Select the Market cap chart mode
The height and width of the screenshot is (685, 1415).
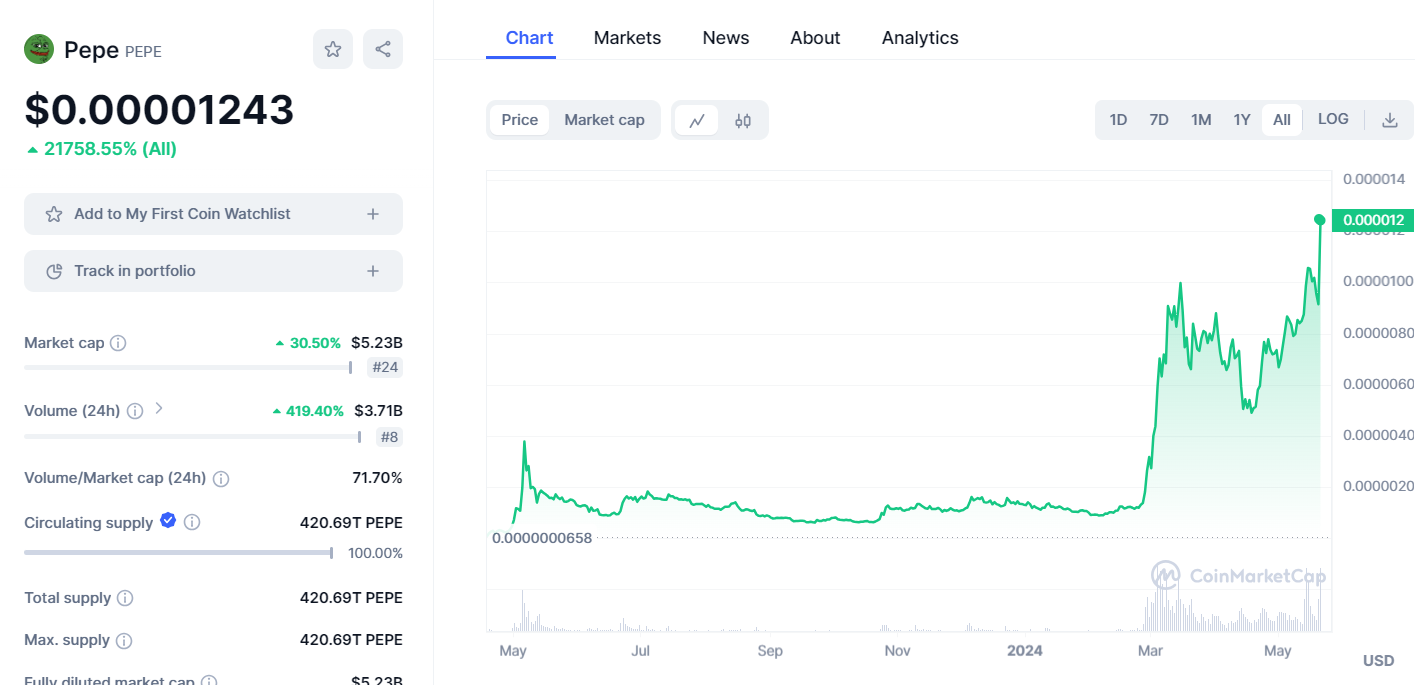click(x=604, y=120)
